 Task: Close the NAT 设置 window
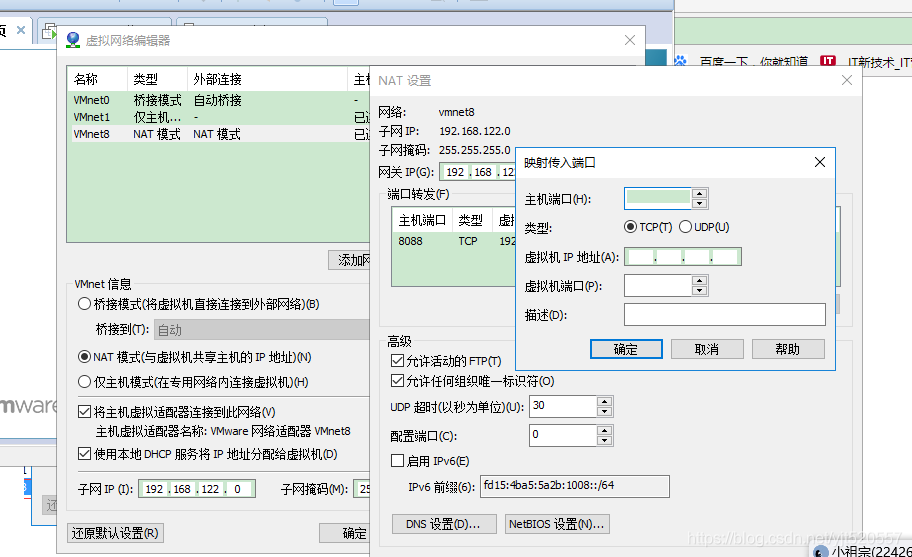(847, 80)
